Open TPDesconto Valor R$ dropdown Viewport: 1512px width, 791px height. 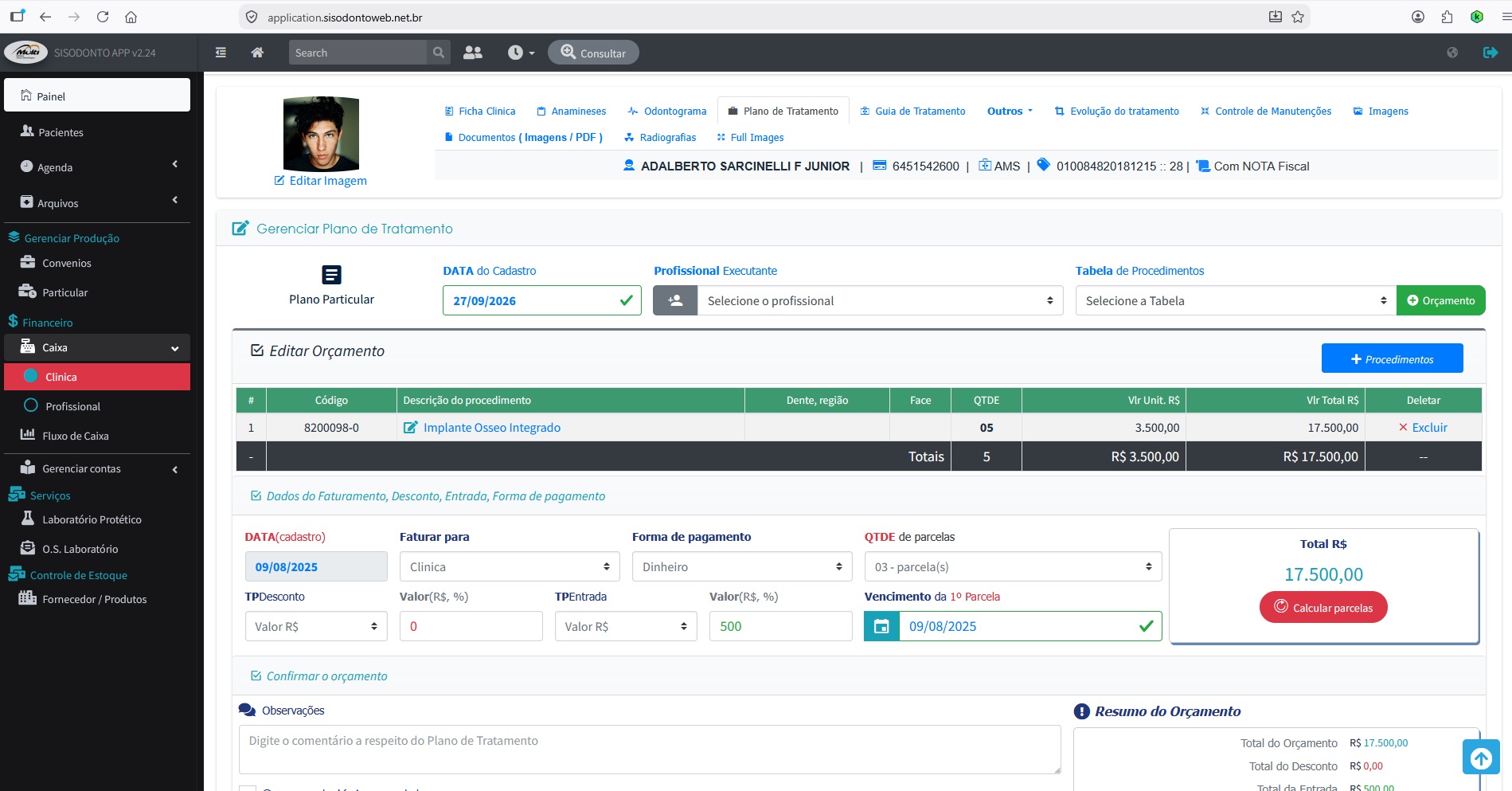pyautogui.click(x=316, y=626)
